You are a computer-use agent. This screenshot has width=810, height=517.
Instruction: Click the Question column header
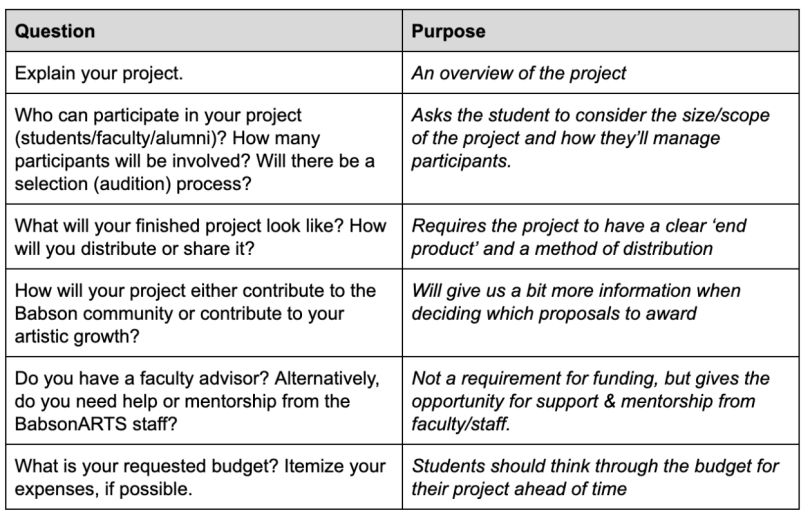point(204,31)
